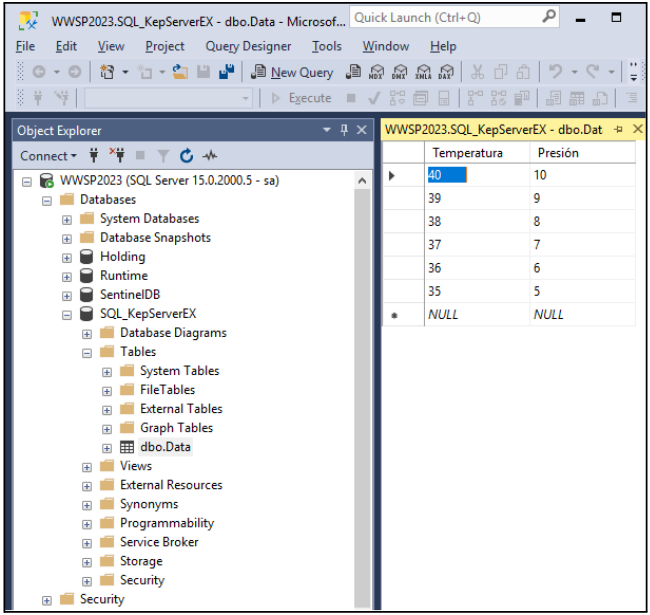Select the Programmability folder

pyautogui.click(x=167, y=523)
